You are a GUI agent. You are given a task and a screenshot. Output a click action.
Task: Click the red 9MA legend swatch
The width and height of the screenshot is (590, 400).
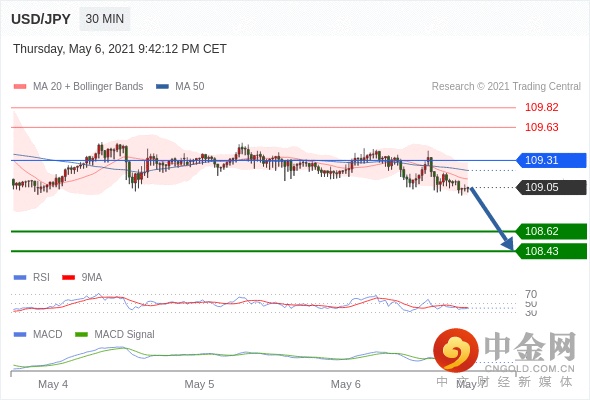(68, 278)
